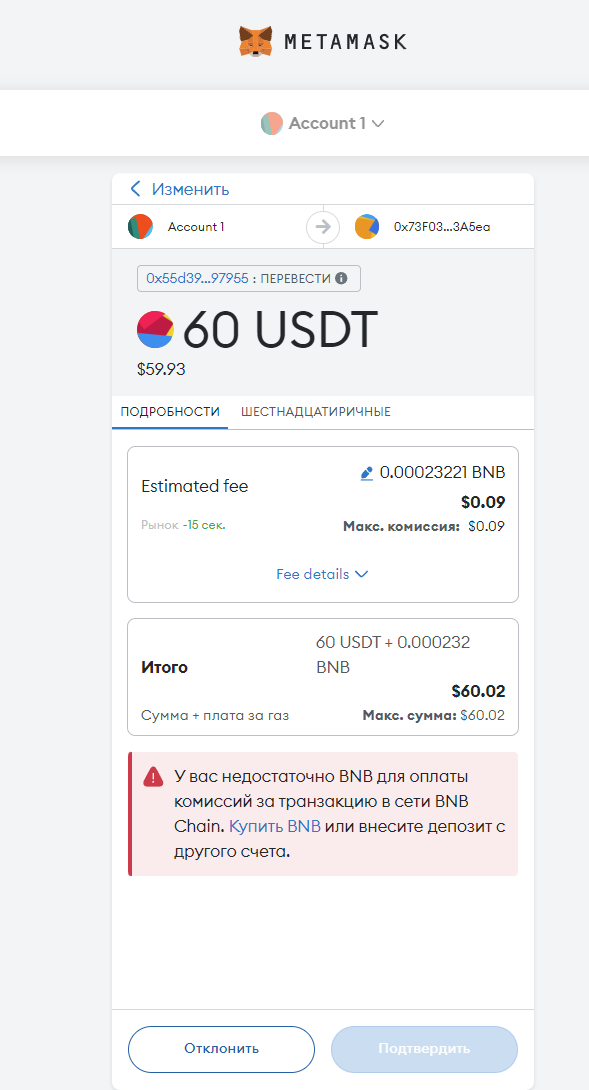The image size is (589, 1090).
Task: Click the red warning triangle icon
Action: (153, 777)
